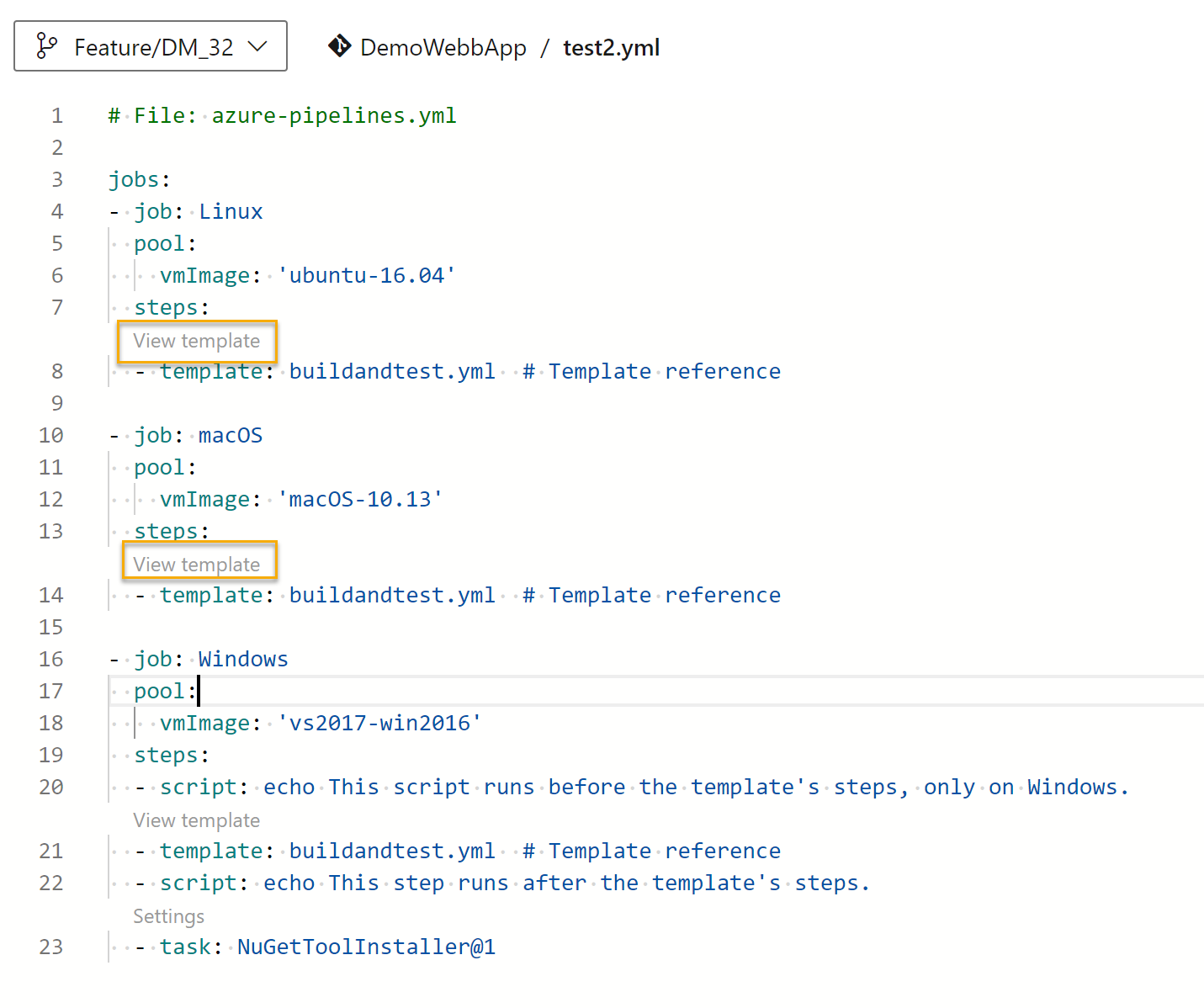The width and height of the screenshot is (1204, 1008).
Task: Click View template above line 14
Action: [x=199, y=563]
